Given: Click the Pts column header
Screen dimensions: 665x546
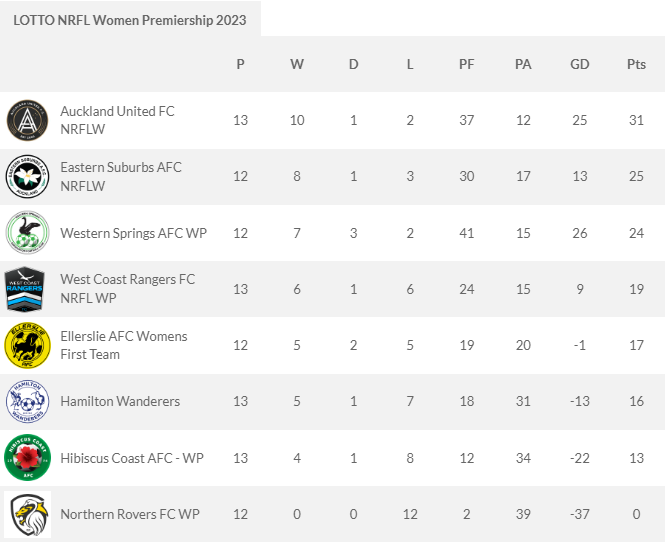Looking at the screenshot, I should click(x=636, y=64).
